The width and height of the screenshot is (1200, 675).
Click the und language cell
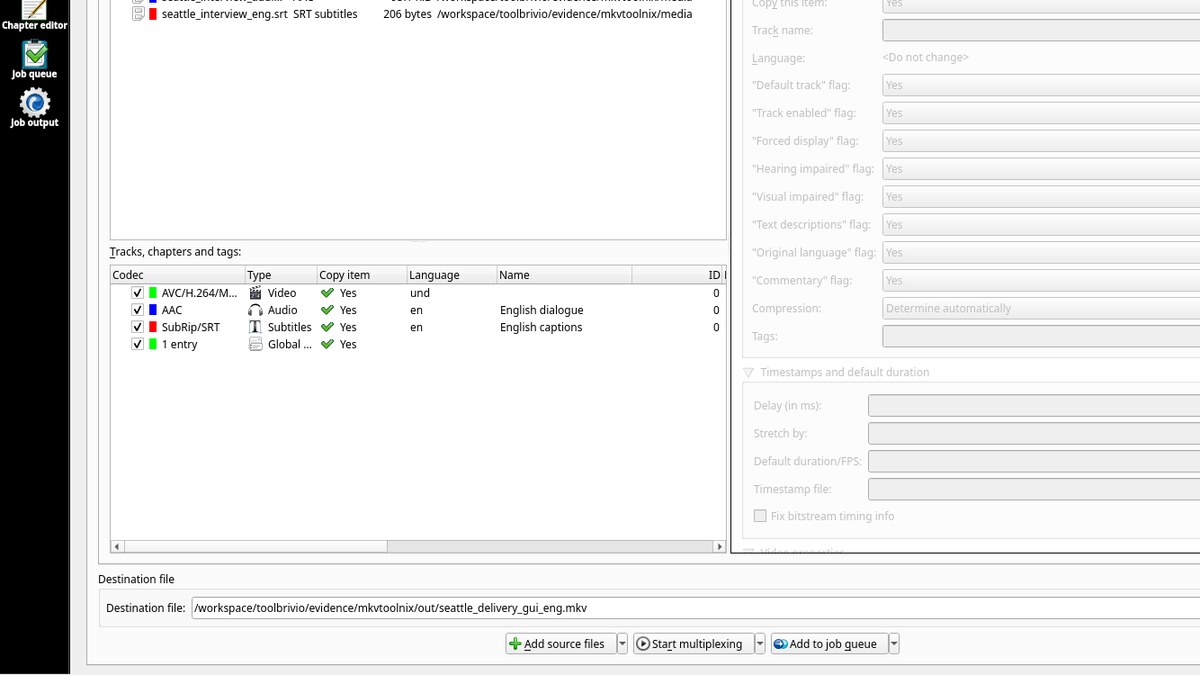click(x=420, y=293)
